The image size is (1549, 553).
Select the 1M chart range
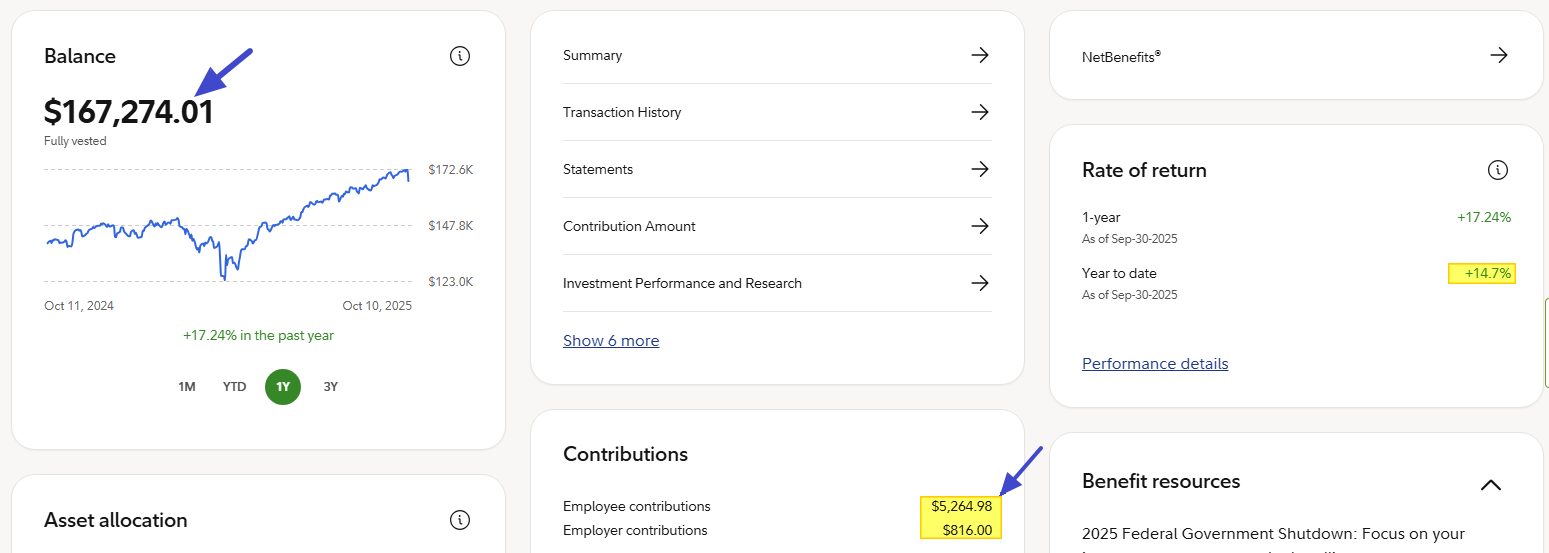[187, 387]
